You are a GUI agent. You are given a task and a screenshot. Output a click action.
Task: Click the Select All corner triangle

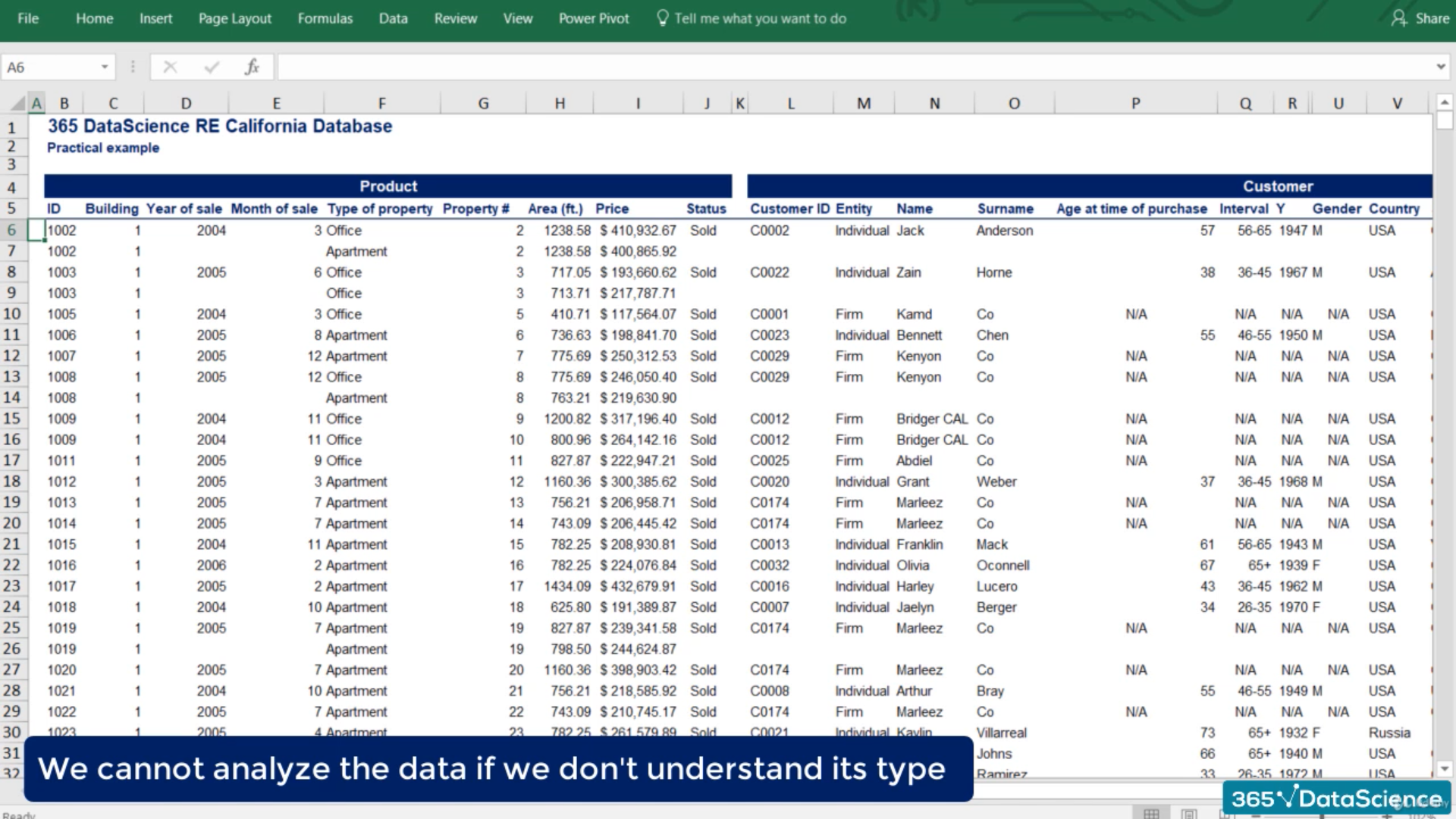[x=17, y=104]
